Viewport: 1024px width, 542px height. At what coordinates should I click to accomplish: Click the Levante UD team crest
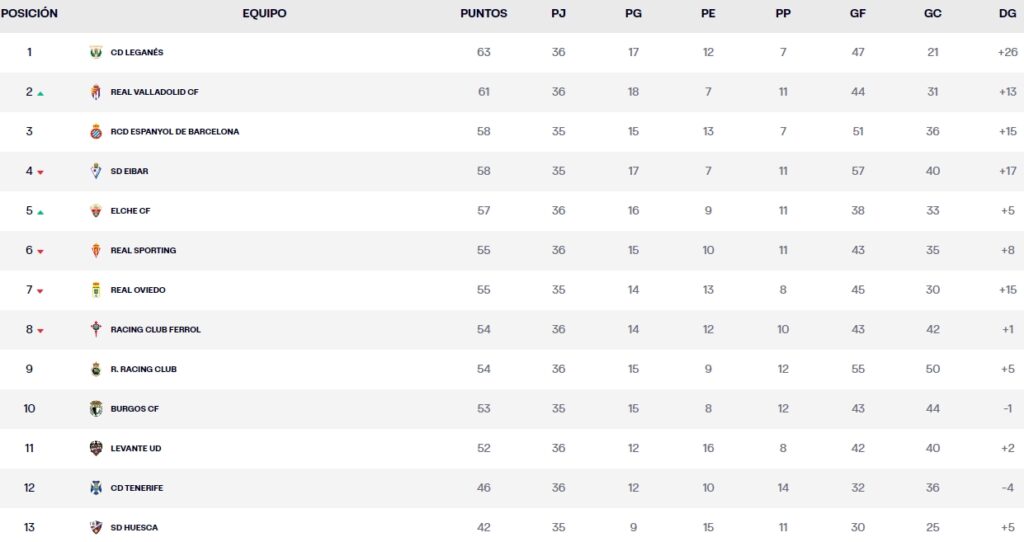pyautogui.click(x=96, y=448)
